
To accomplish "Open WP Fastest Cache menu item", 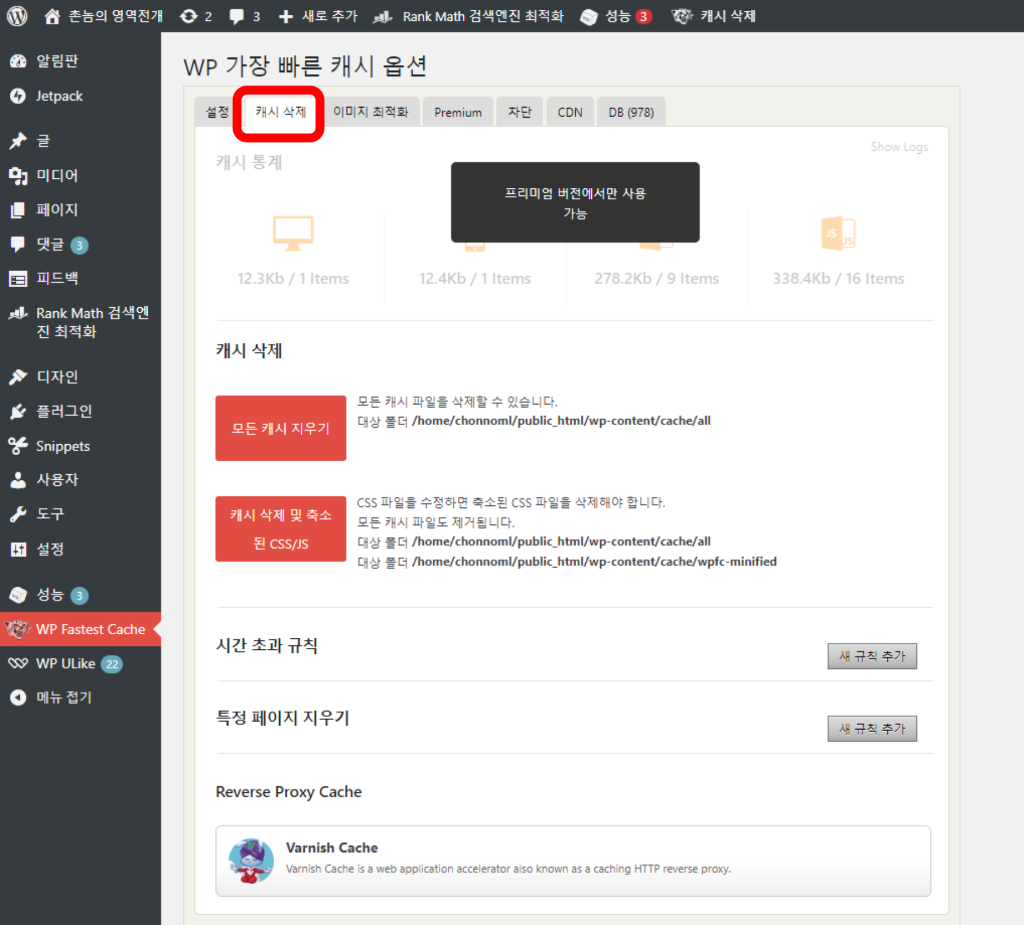I will point(80,629).
